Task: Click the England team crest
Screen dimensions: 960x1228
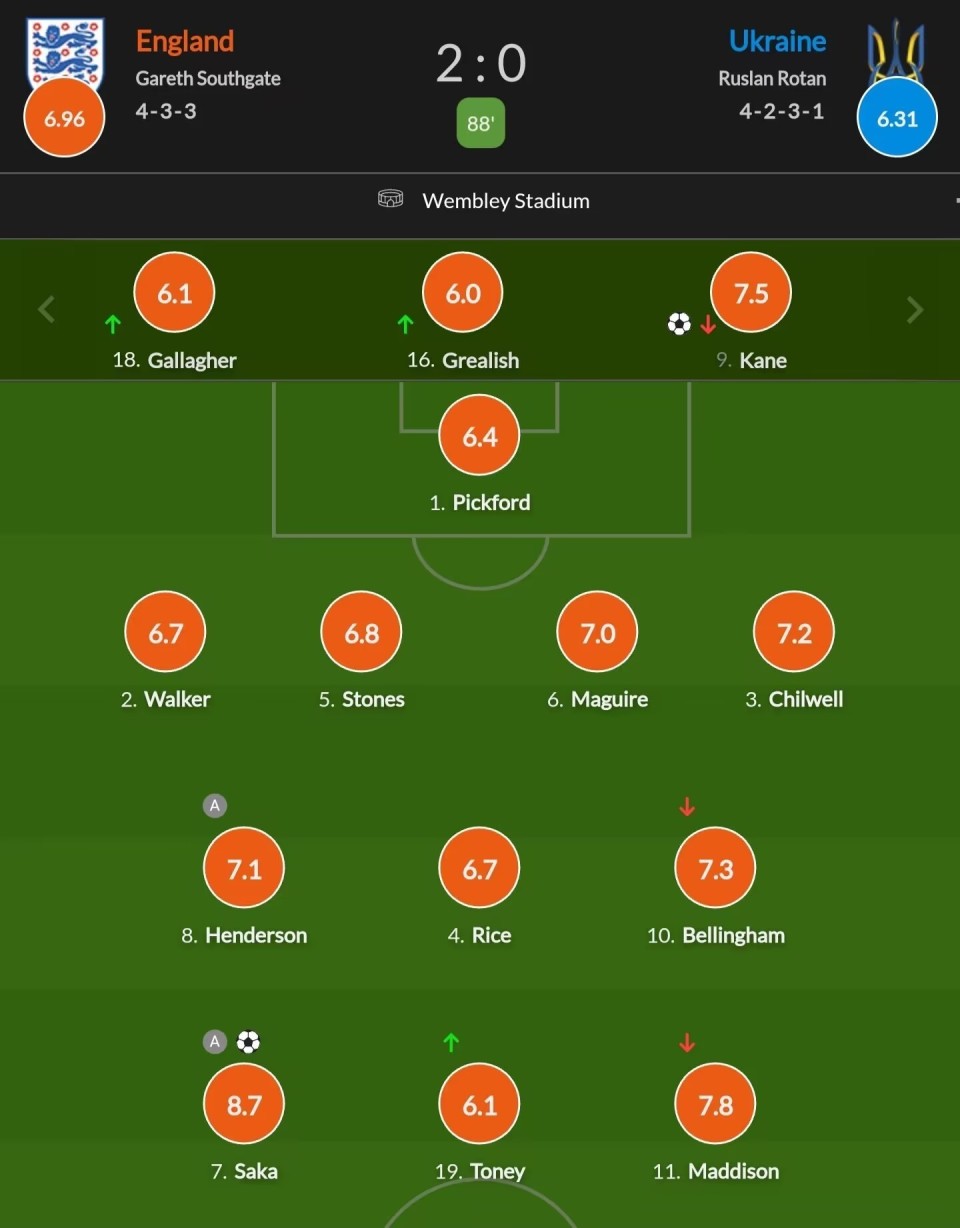Action: pos(65,50)
